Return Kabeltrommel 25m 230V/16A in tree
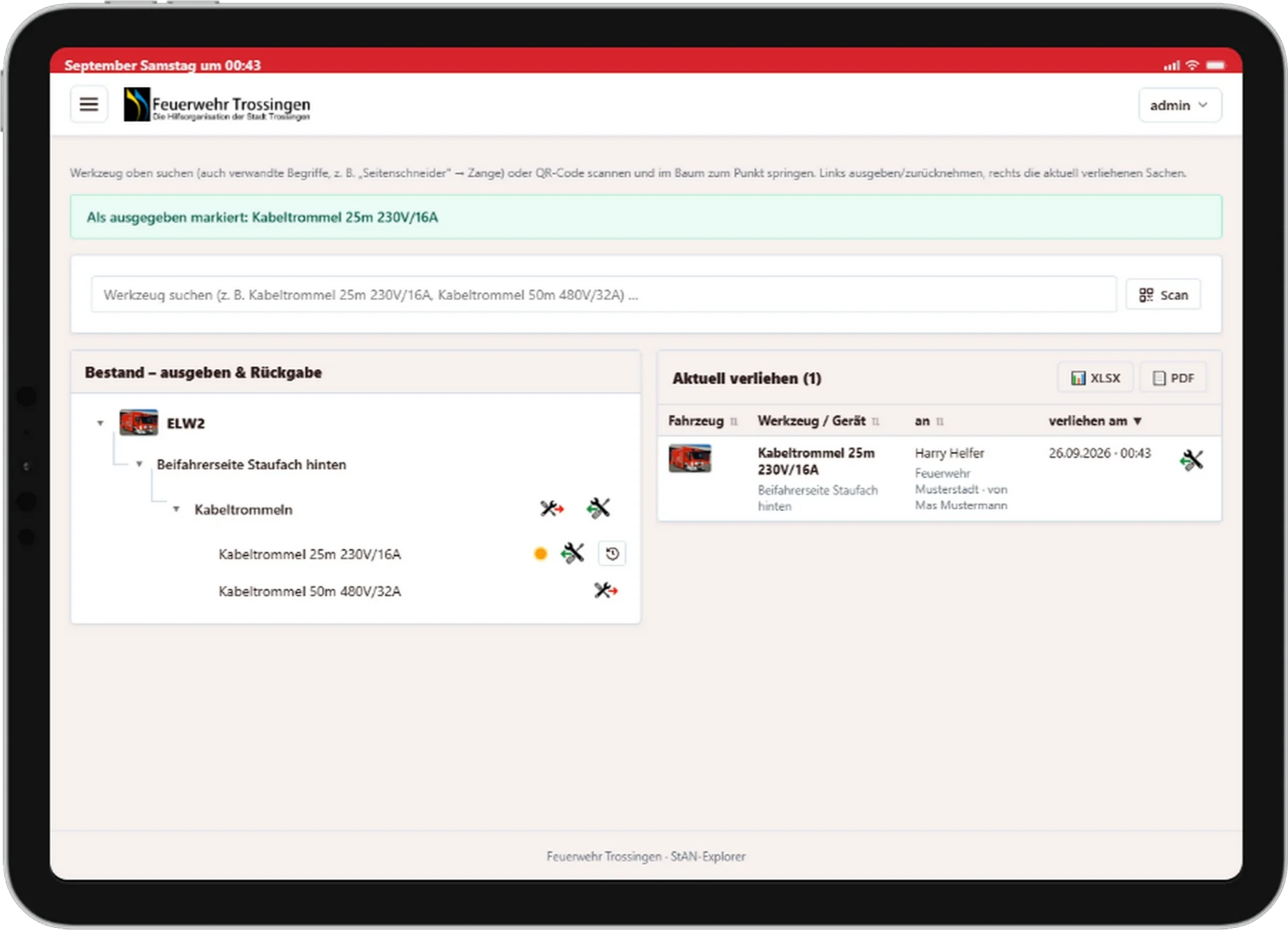The width and height of the screenshot is (1288, 930). 572,553
